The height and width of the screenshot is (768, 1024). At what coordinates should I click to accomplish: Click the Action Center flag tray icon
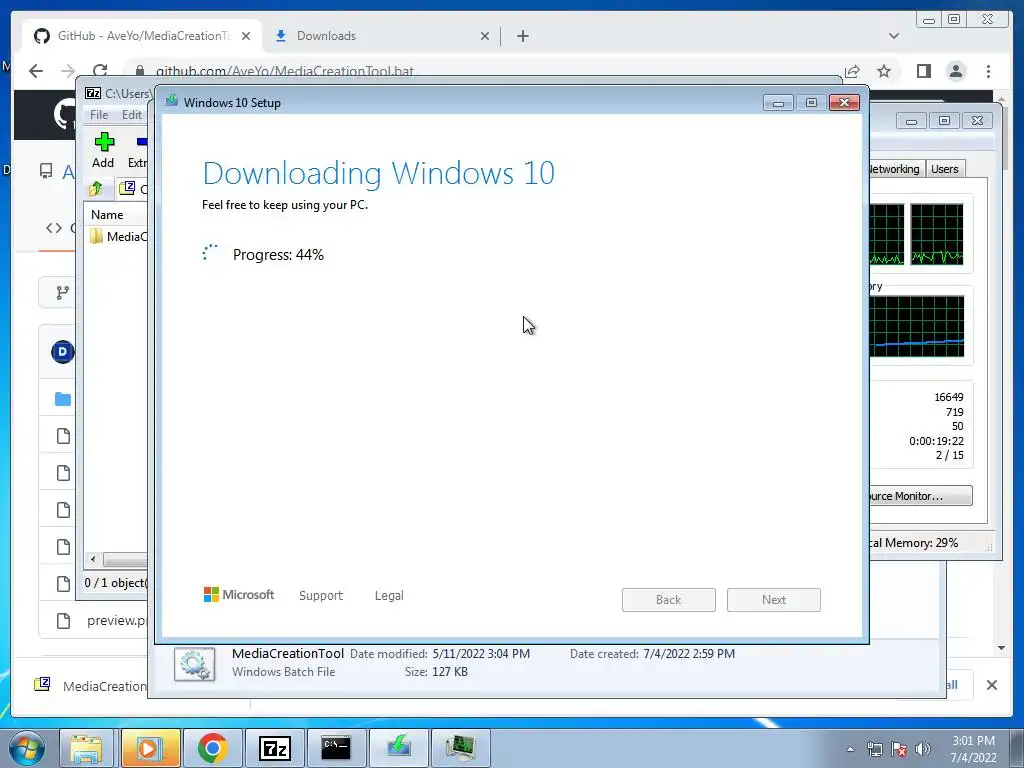[x=899, y=749]
